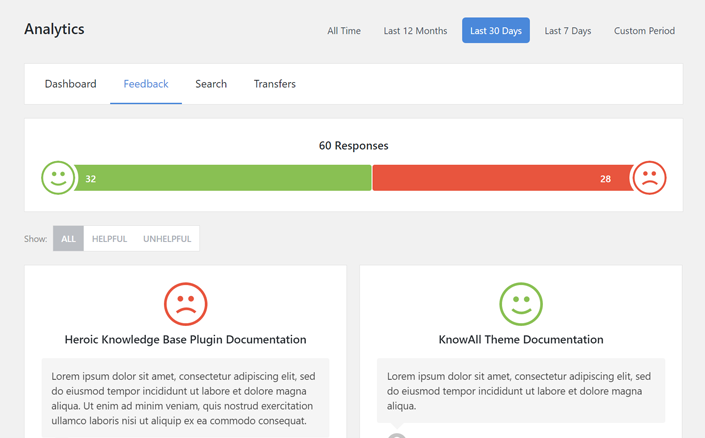Switch to the Feedback tab
This screenshot has width=705, height=438.
pyautogui.click(x=146, y=84)
